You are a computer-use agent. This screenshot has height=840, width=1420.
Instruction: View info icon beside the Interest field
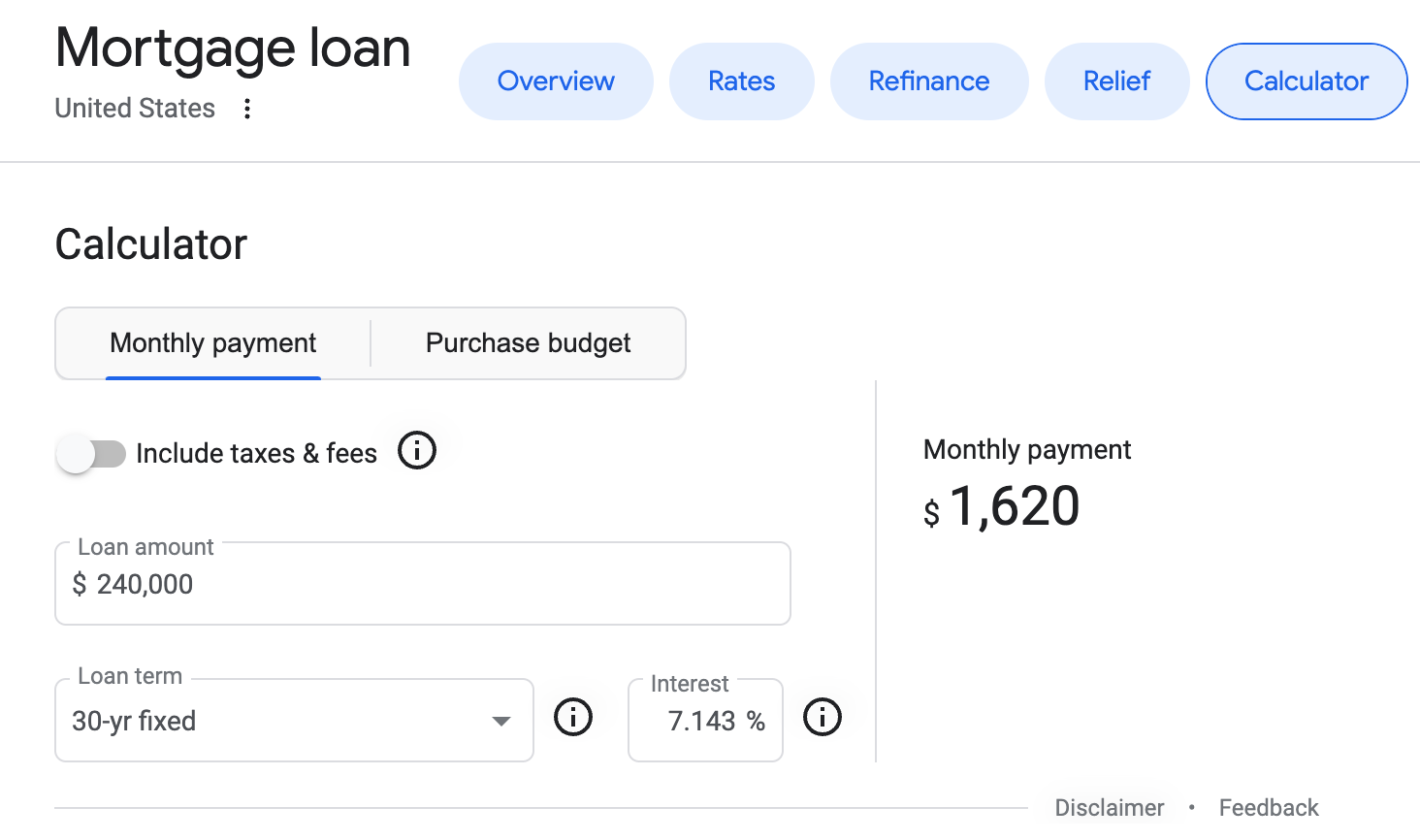click(x=822, y=718)
